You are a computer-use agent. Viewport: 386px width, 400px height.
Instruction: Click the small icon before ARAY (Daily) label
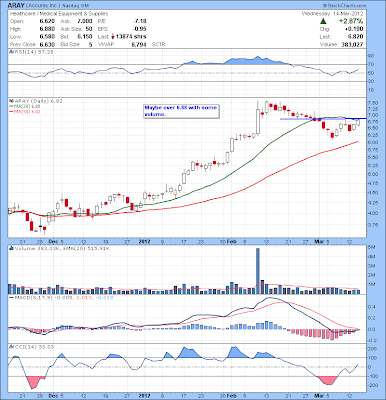click(11, 101)
